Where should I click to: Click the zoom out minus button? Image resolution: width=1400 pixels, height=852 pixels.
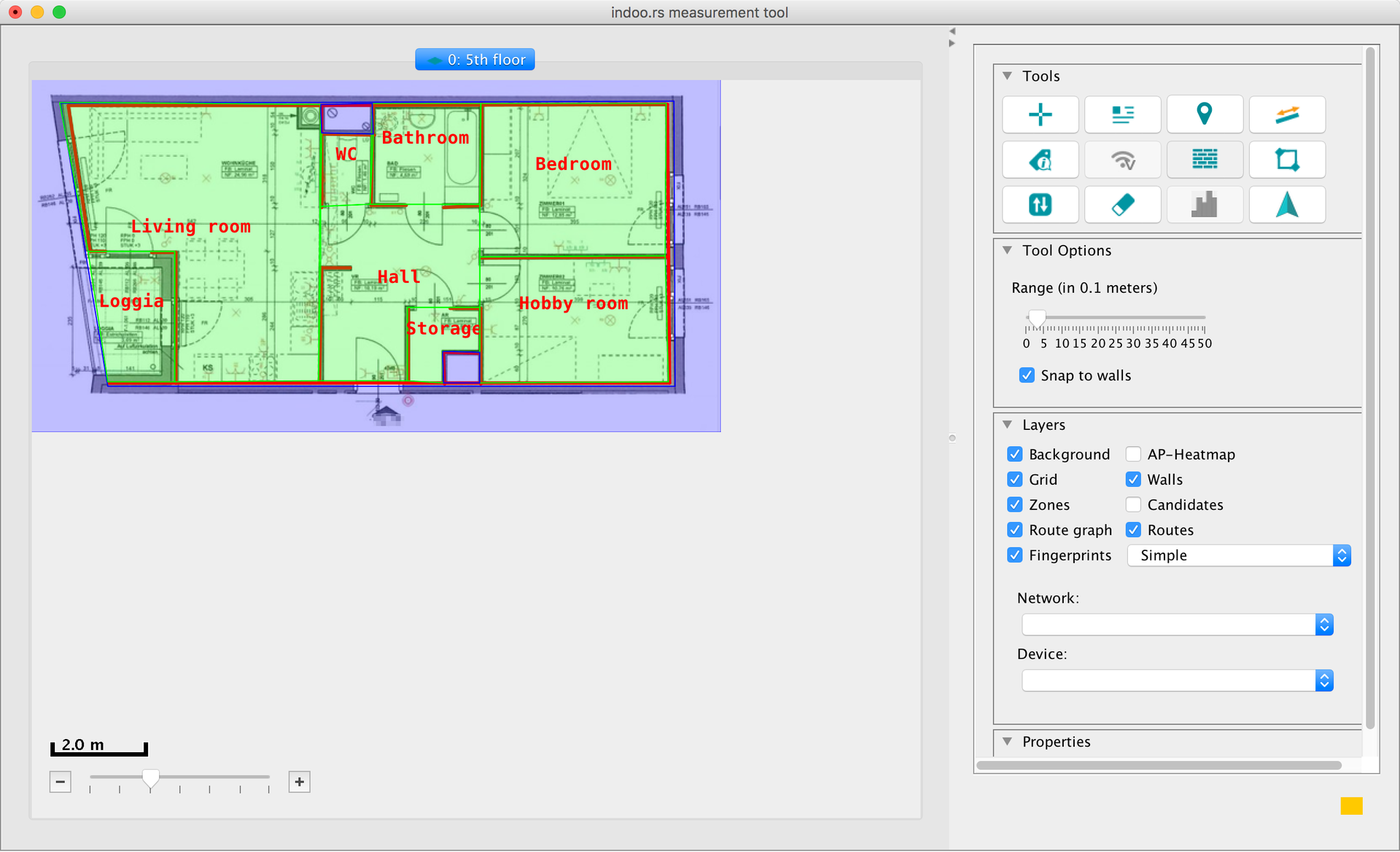coord(61,782)
